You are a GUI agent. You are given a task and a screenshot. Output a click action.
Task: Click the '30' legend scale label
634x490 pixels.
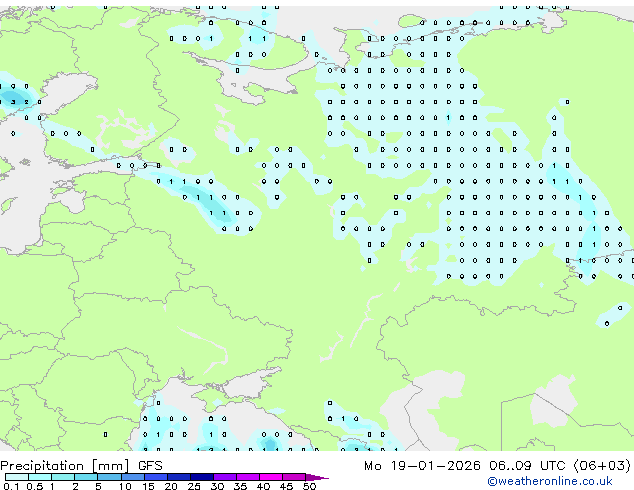[x=217, y=486]
